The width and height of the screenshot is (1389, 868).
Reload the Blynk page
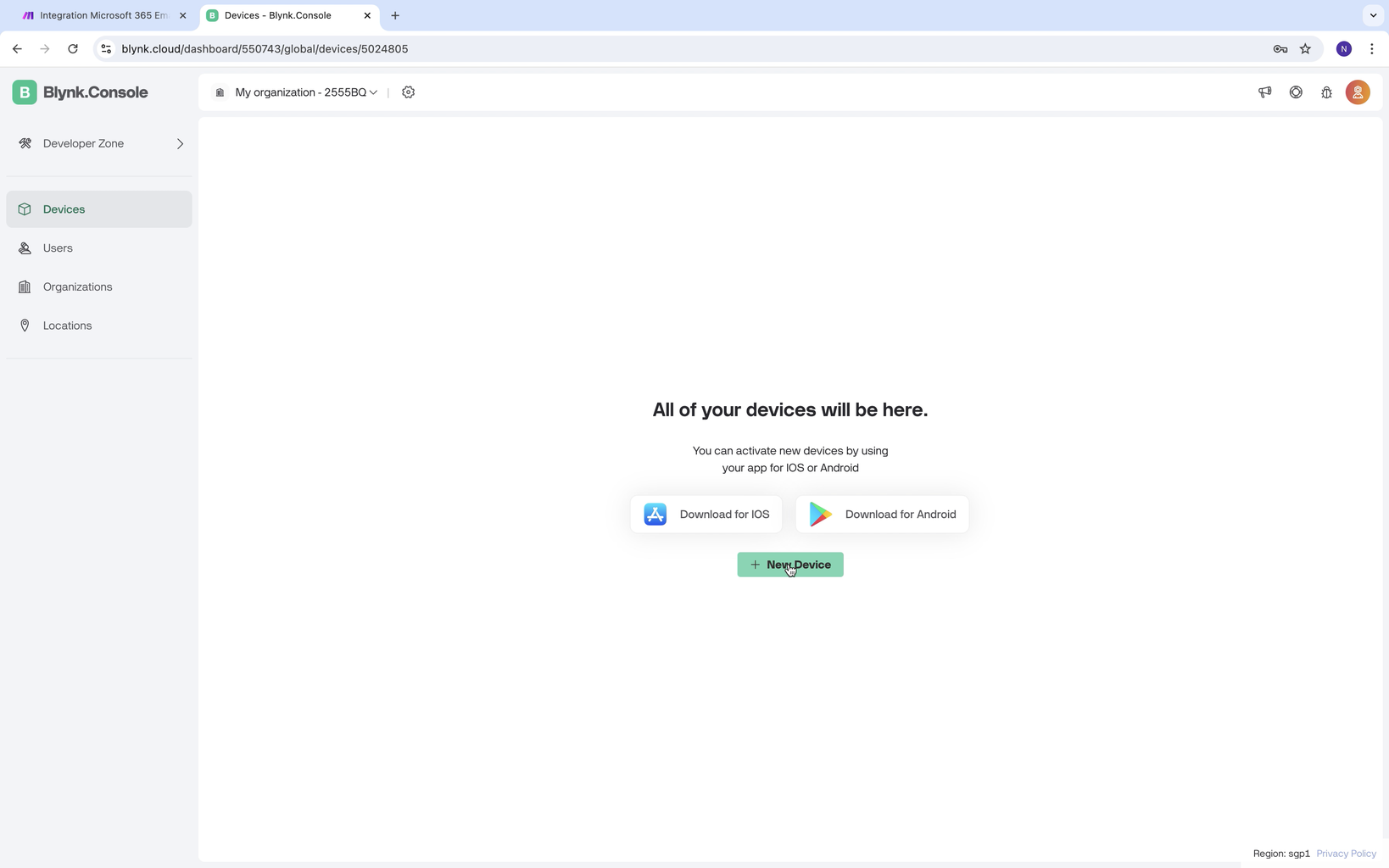[x=73, y=49]
